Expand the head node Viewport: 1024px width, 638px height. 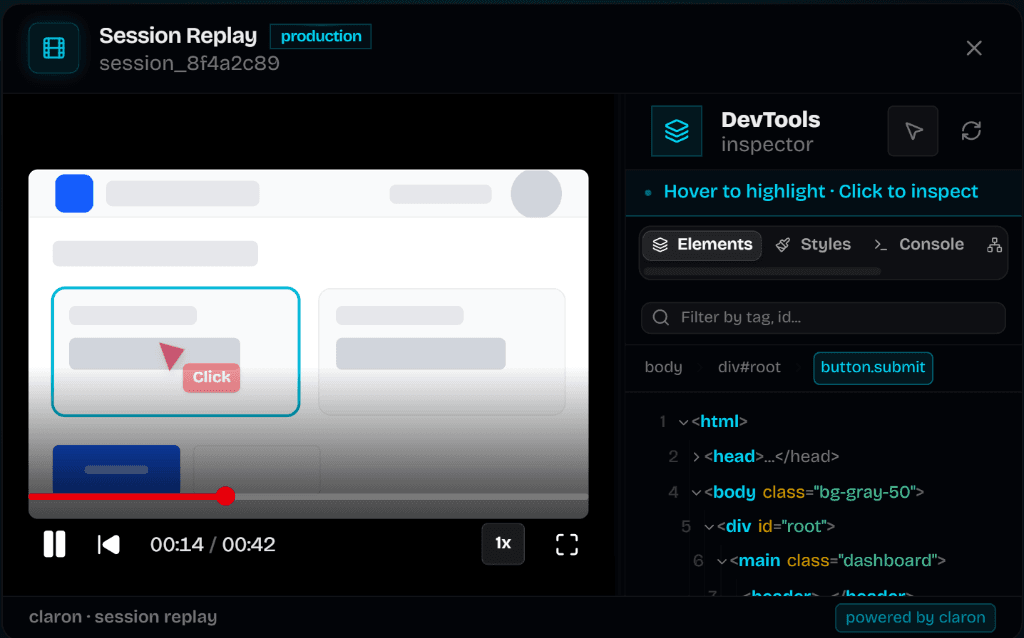[696, 456]
